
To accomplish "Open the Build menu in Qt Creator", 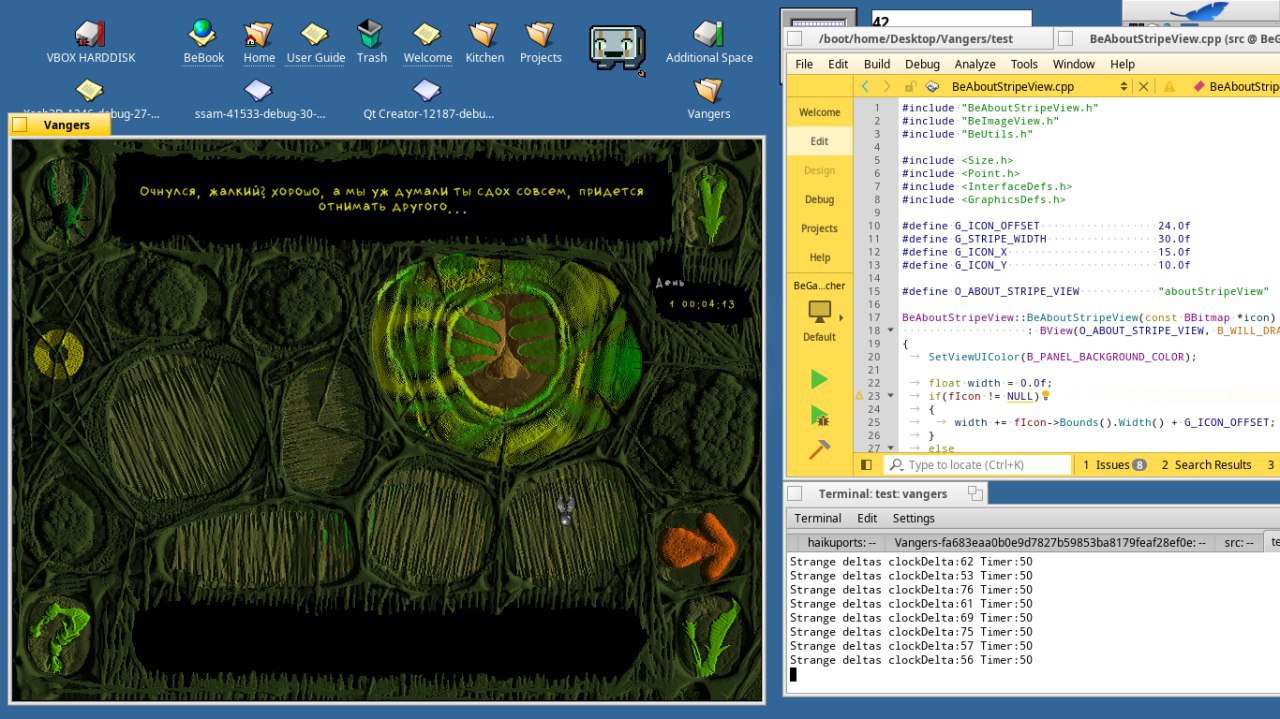I will pyautogui.click(x=877, y=64).
